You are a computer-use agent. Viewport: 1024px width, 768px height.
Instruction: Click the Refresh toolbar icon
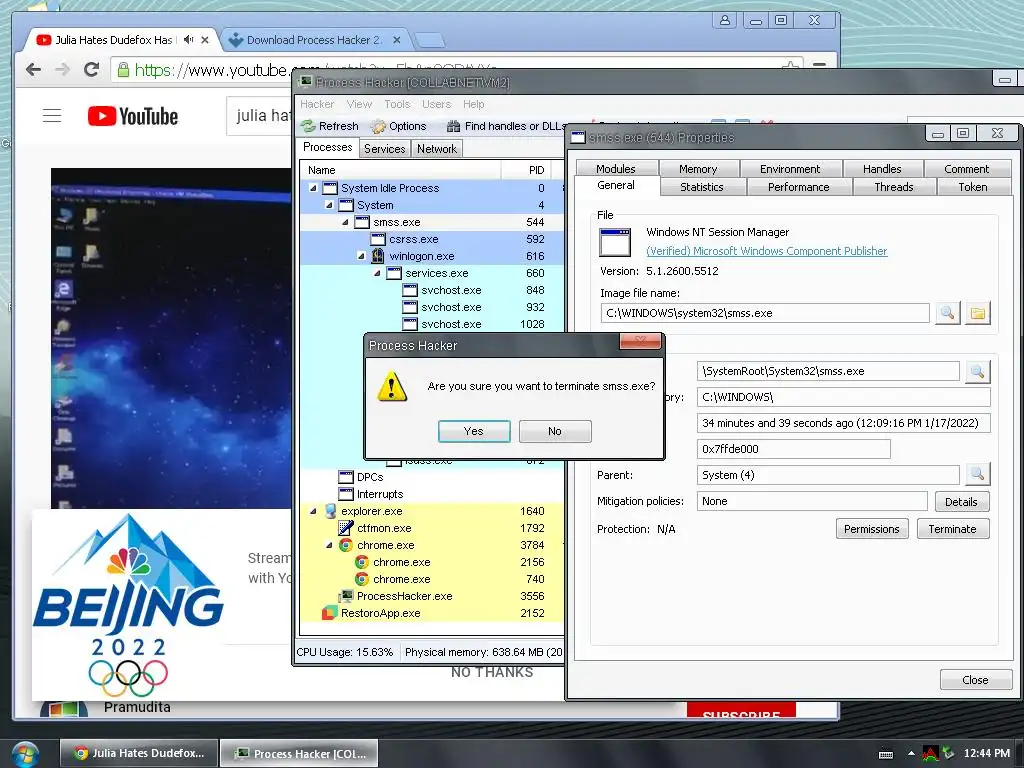coord(308,126)
